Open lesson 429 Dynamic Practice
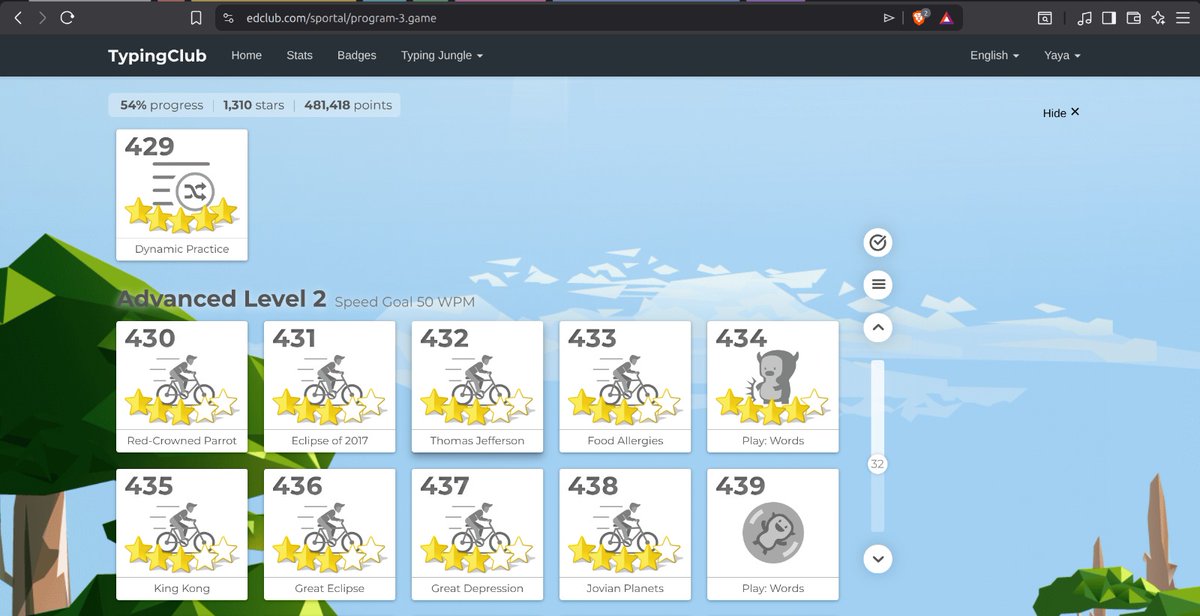 (x=182, y=195)
